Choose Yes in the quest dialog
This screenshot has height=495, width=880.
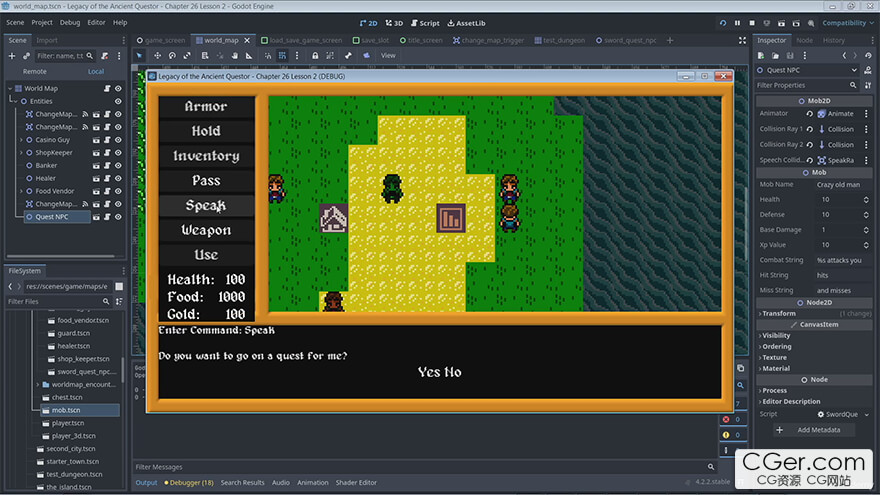(428, 372)
